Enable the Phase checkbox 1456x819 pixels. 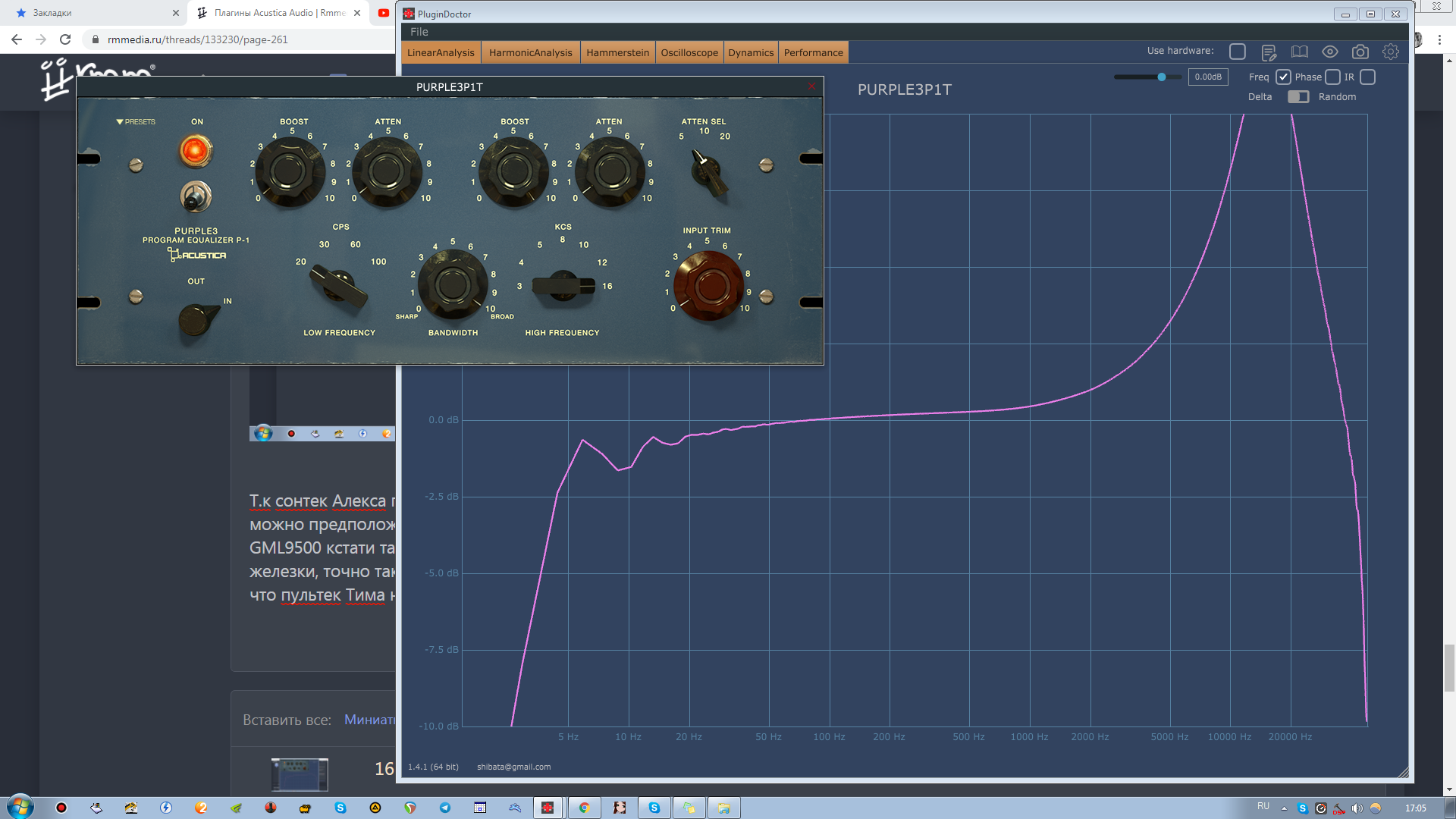point(1332,77)
